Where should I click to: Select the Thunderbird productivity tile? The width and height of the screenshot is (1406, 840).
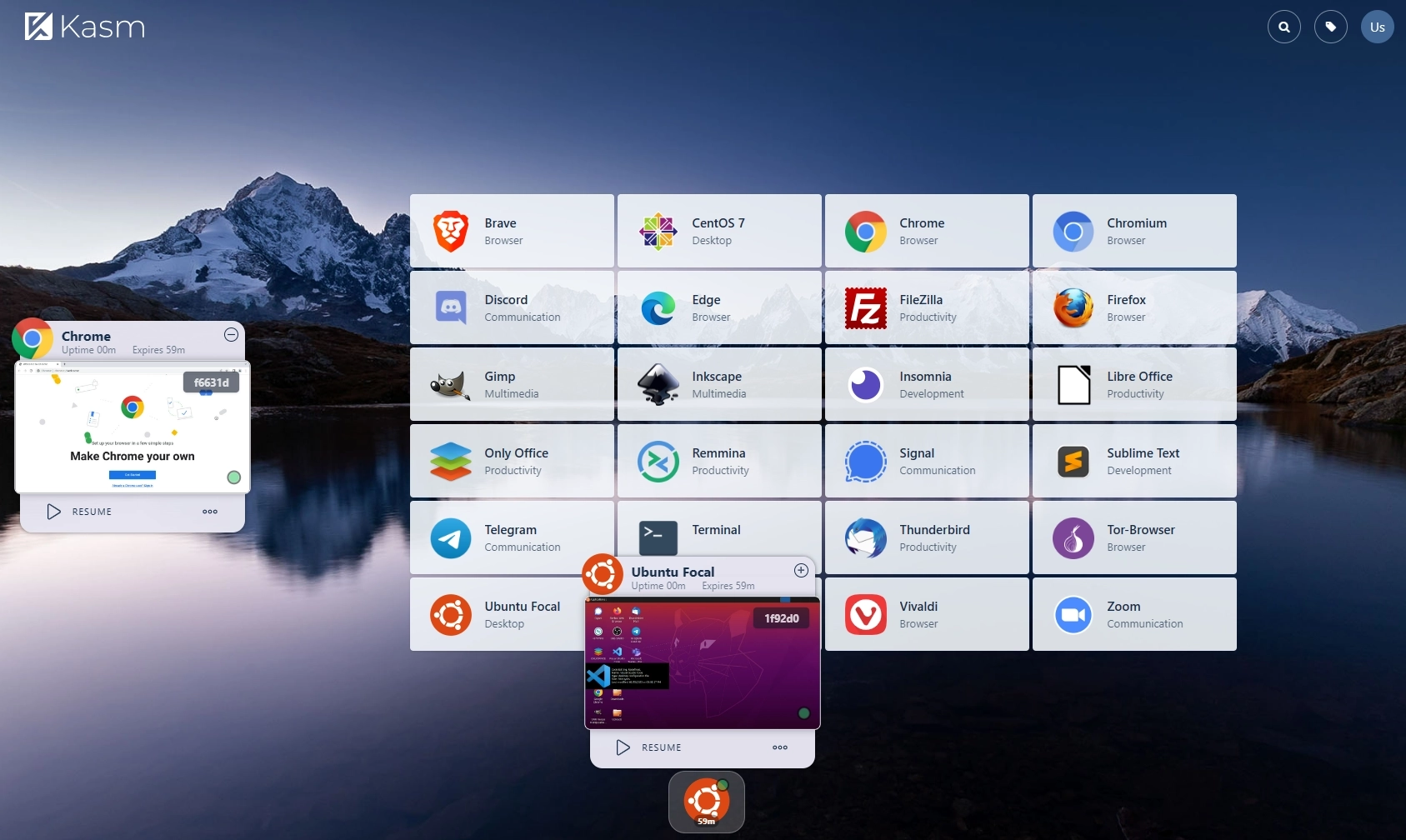pos(926,537)
